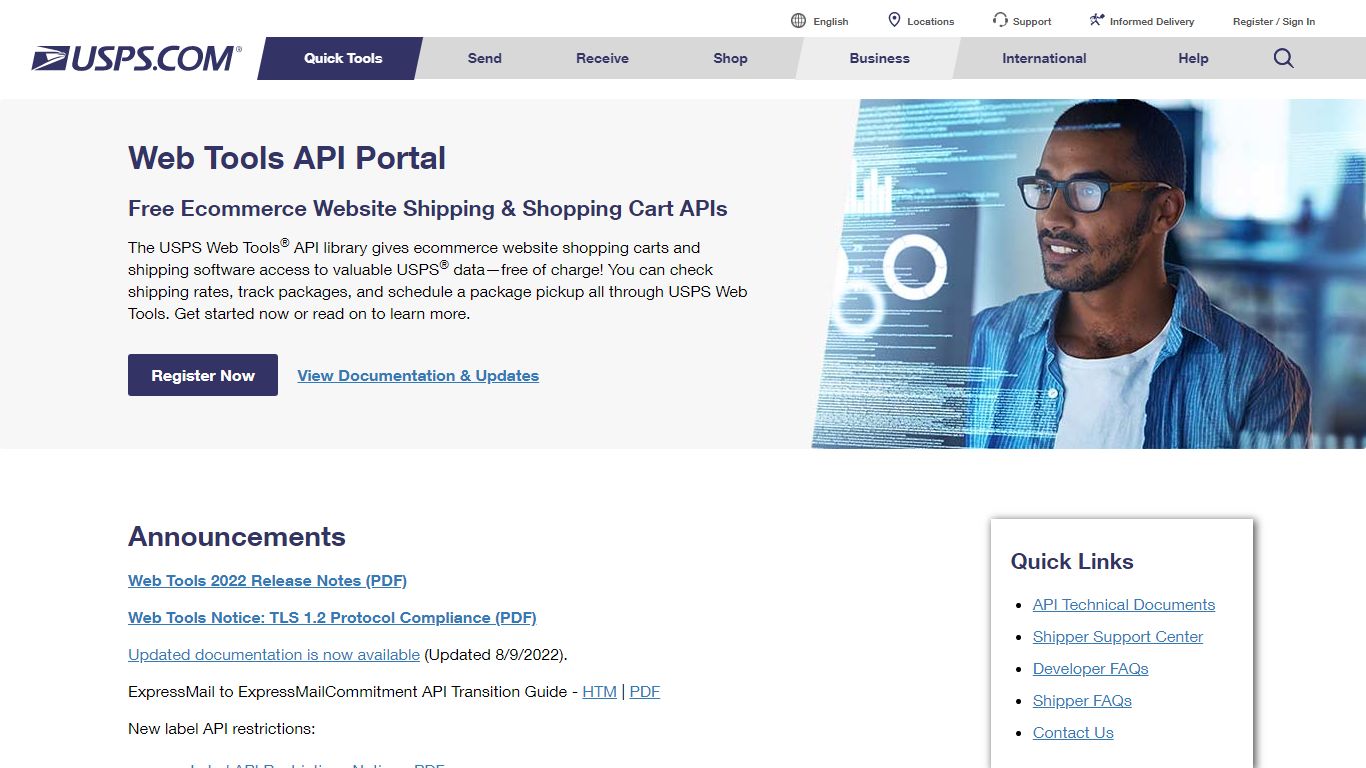Click the Quick Links heading
Screen dimensions: 1366x768
pyautogui.click(x=1072, y=561)
